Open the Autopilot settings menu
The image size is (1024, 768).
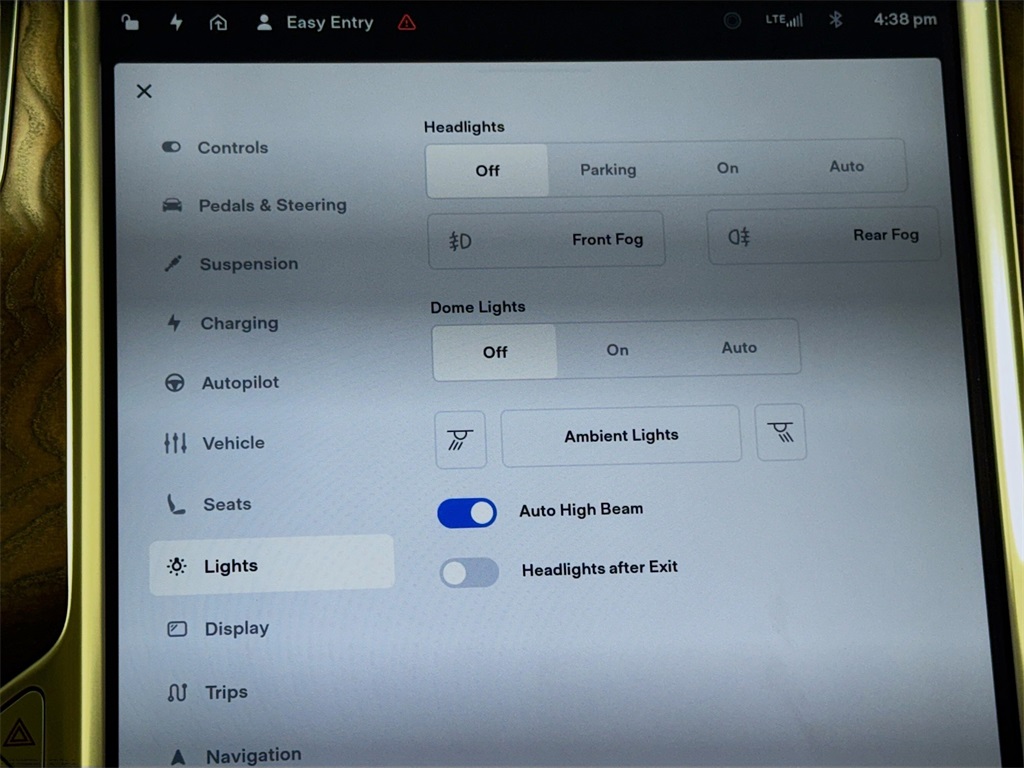coord(240,383)
